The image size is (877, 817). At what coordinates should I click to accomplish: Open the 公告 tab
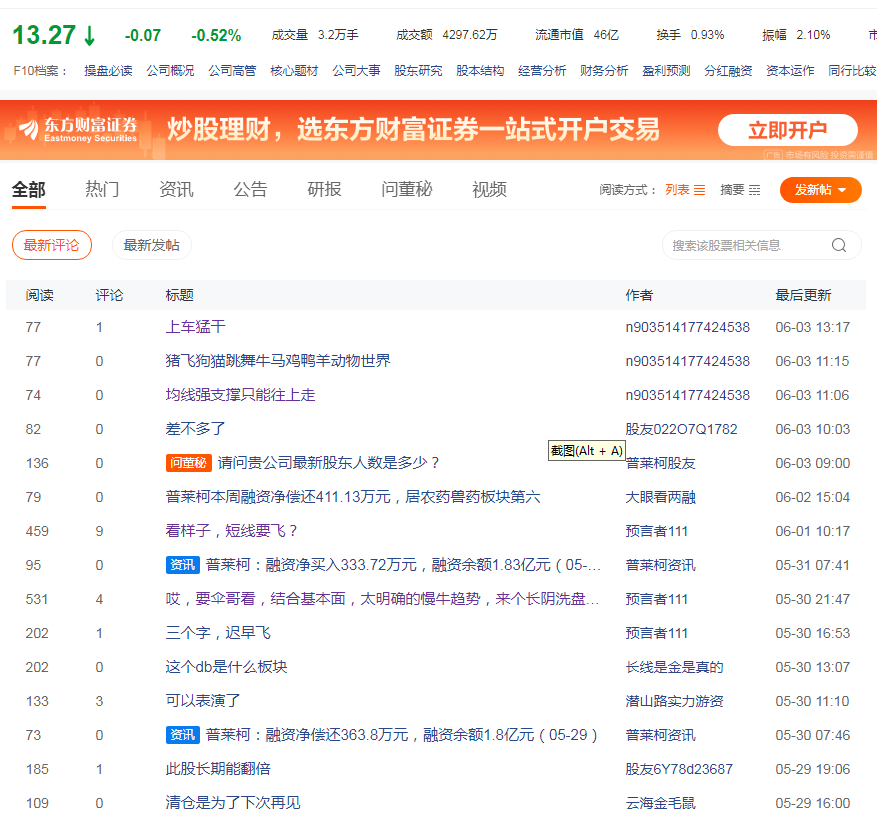coord(250,189)
